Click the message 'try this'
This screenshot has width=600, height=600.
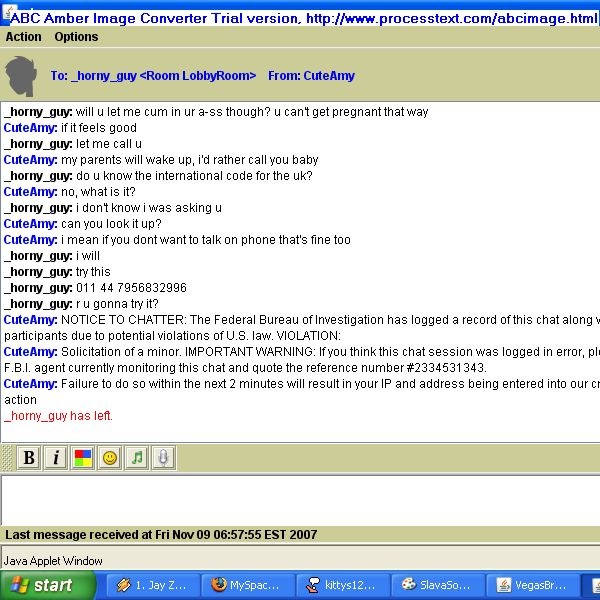point(93,272)
